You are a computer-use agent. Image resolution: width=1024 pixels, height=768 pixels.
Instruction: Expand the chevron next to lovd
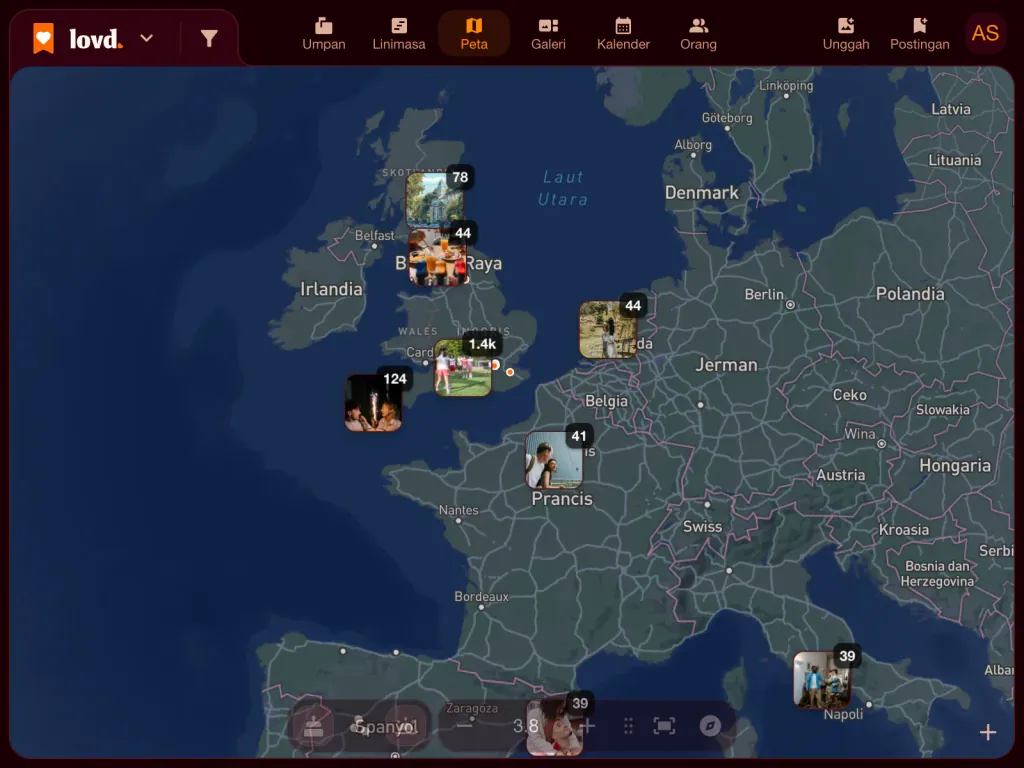tap(147, 39)
